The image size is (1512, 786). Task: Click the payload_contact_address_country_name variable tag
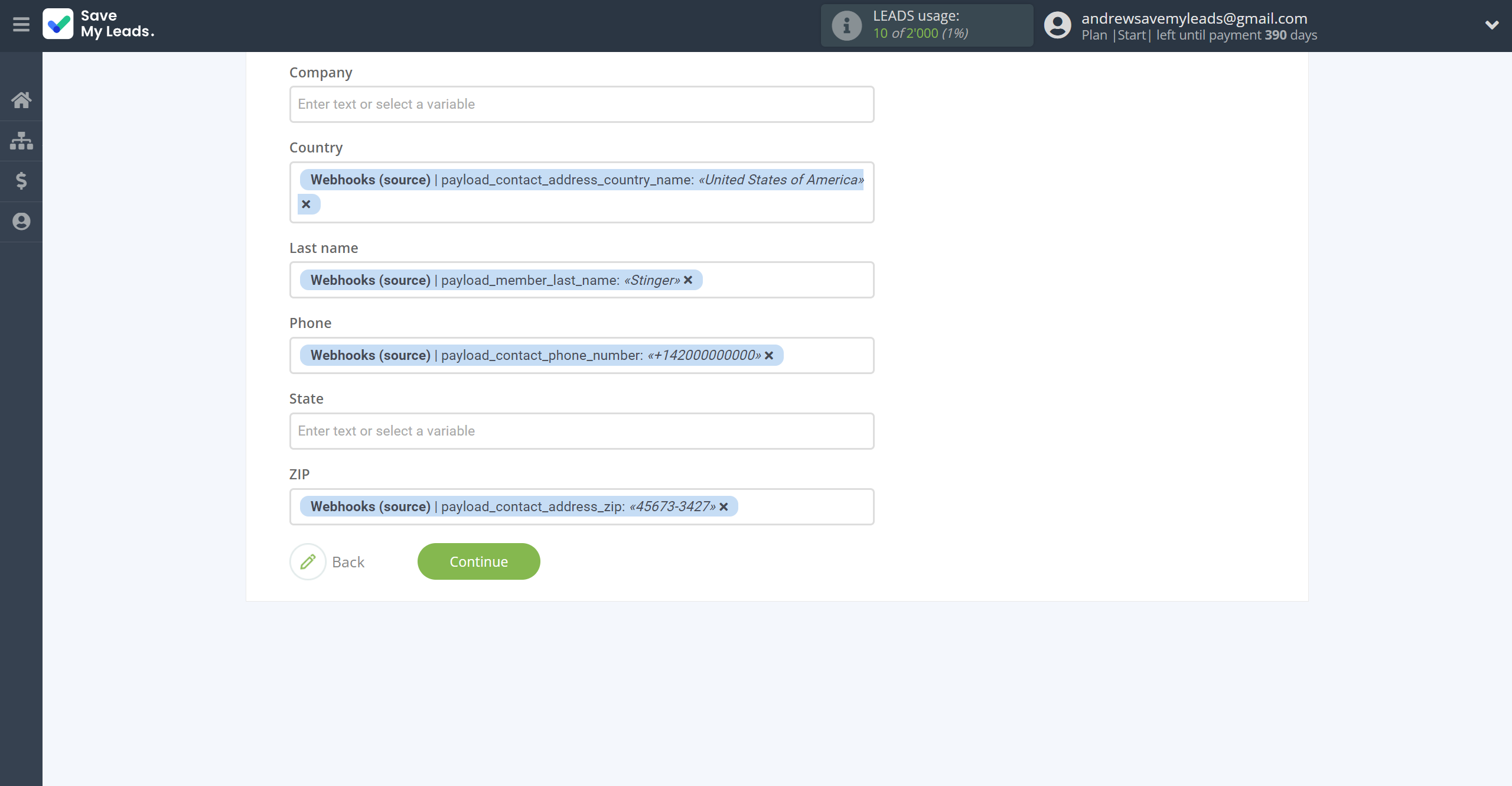582,180
